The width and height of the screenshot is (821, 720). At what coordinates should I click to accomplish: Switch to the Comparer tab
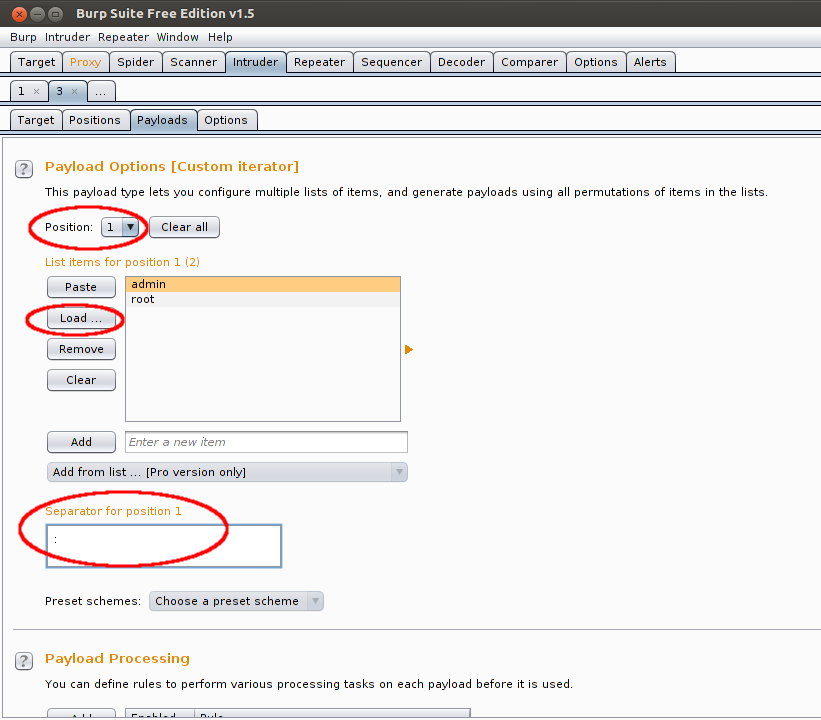tap(529, 62)
